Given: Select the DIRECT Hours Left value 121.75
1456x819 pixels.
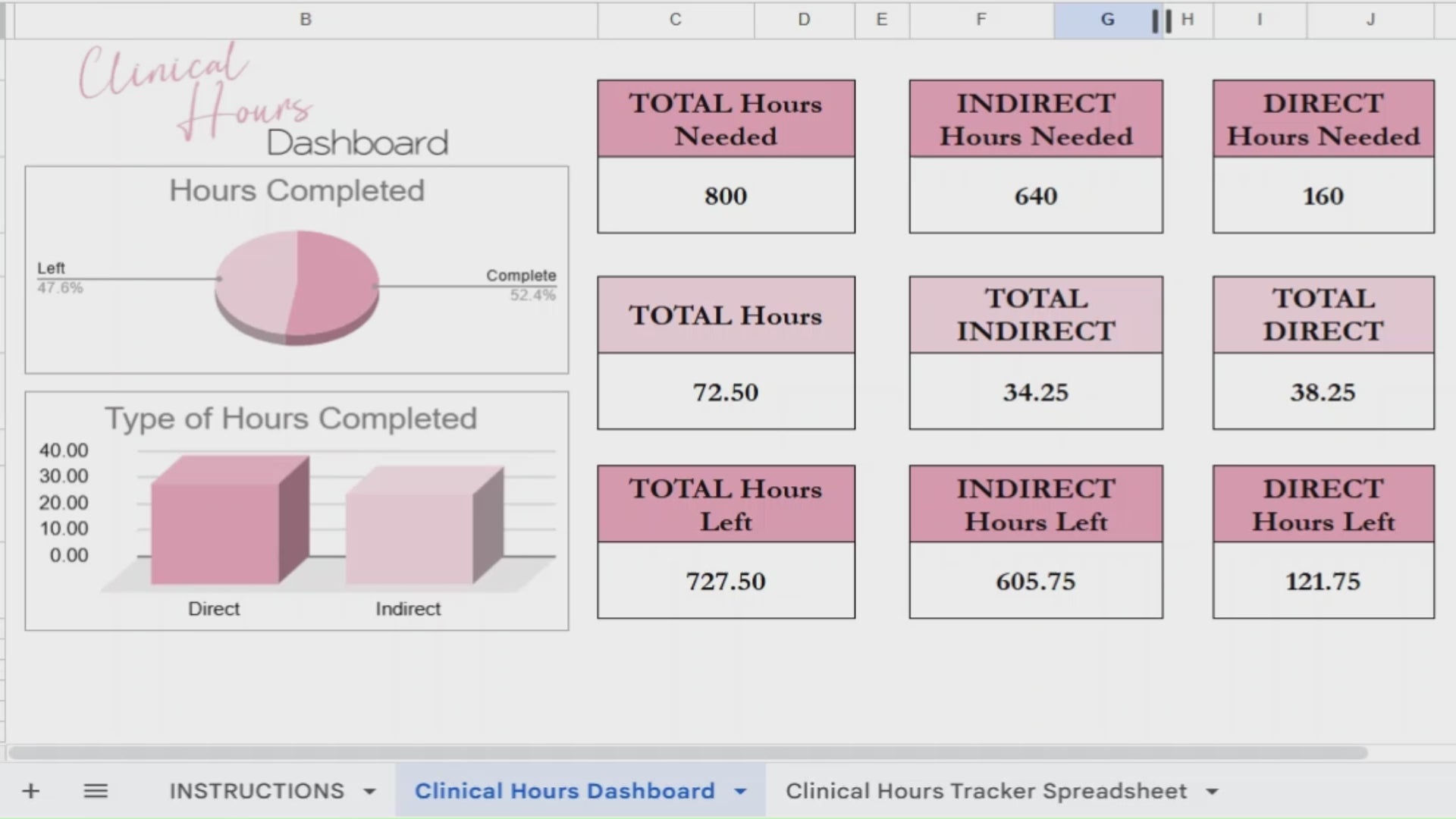Looking at the screenshot, I should pyautogui.click(x=1323, y=581).
